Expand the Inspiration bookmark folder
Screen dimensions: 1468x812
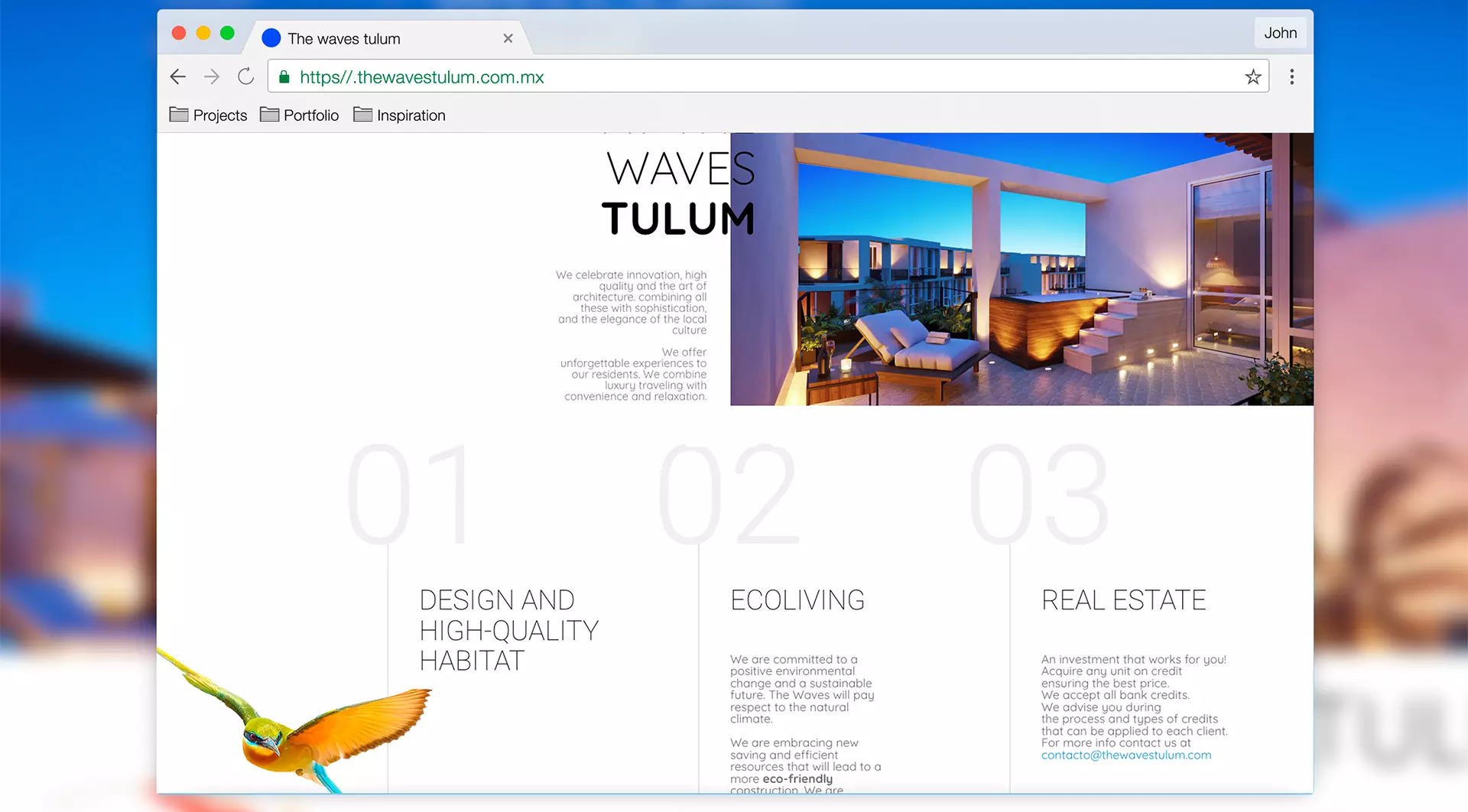click(399, 115)
